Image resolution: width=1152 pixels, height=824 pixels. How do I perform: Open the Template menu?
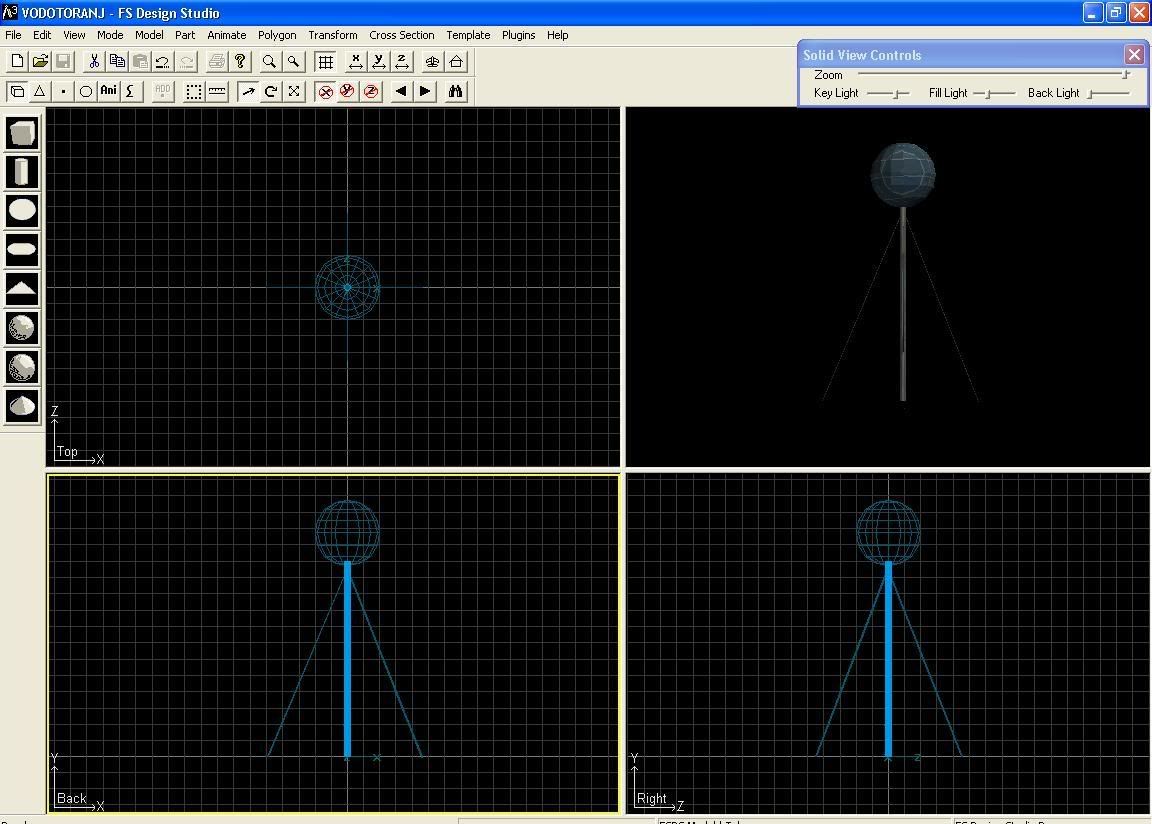click(x=468, y=35)
